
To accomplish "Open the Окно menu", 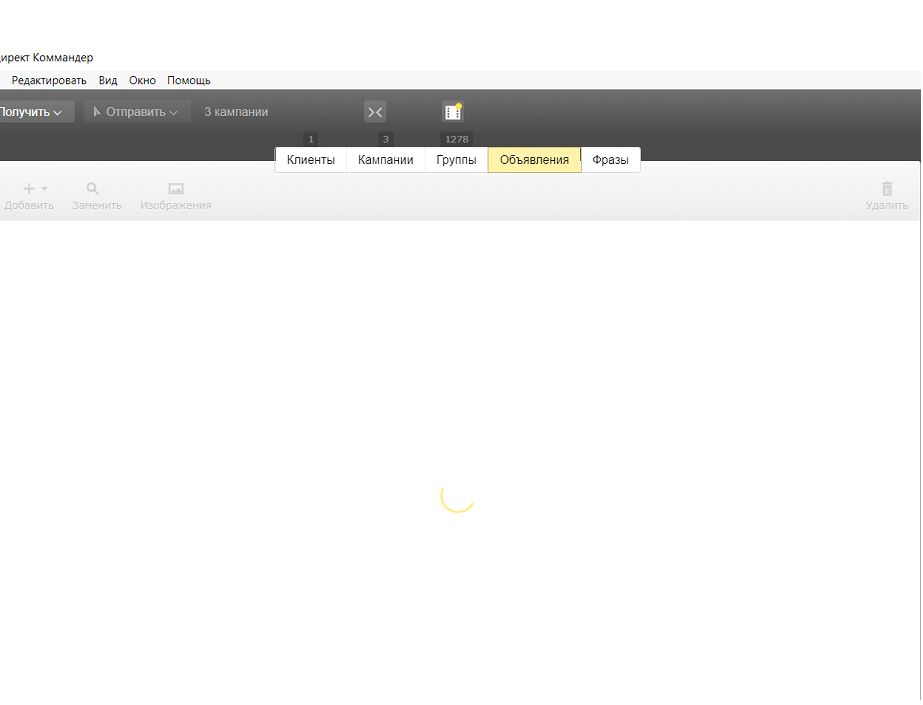I will tap(142, 80).
